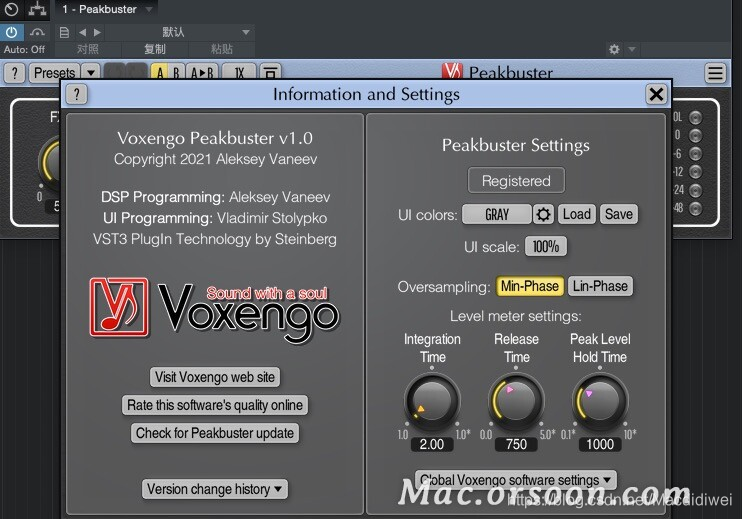Open Global Voxengo software settings dropdown
742x519 pixels.
(516, 480)
